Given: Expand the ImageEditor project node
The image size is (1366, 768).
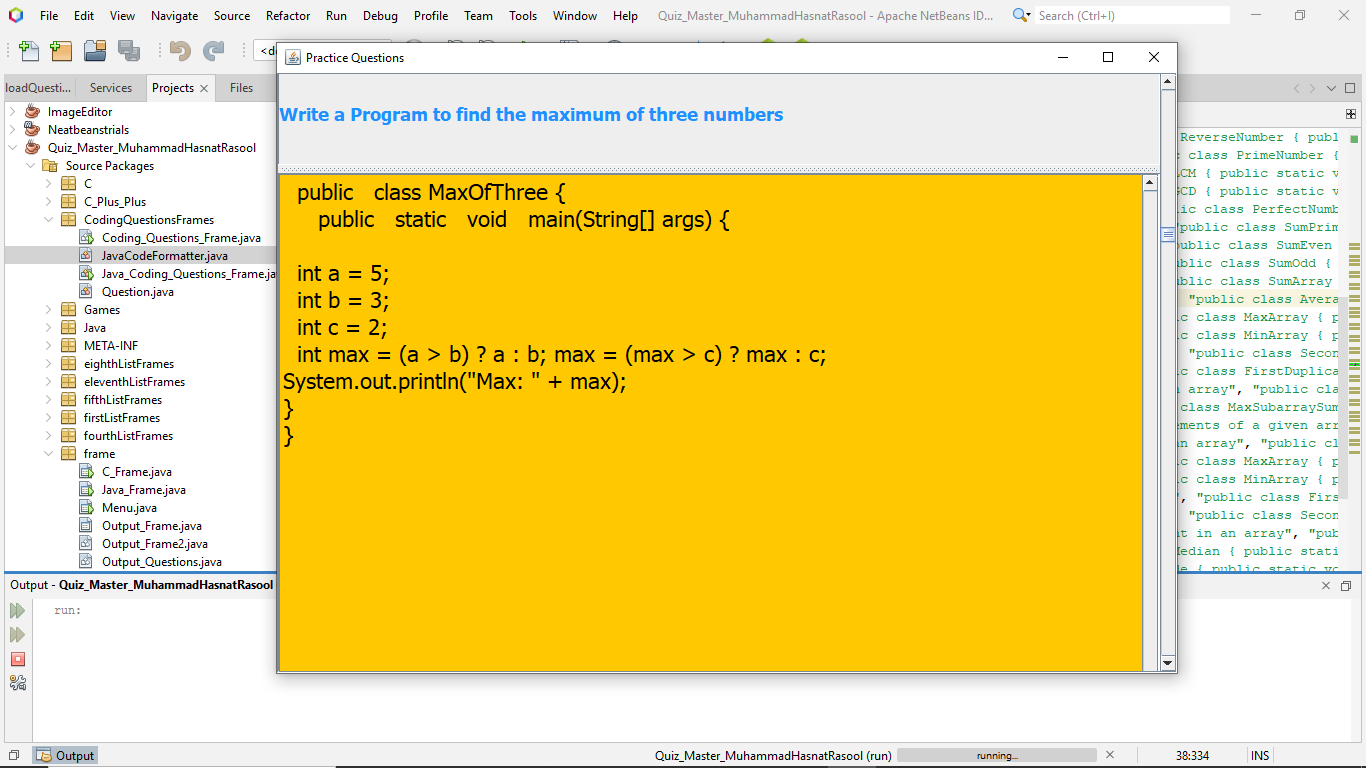Looking at the screenshot, I should (13, 112).
